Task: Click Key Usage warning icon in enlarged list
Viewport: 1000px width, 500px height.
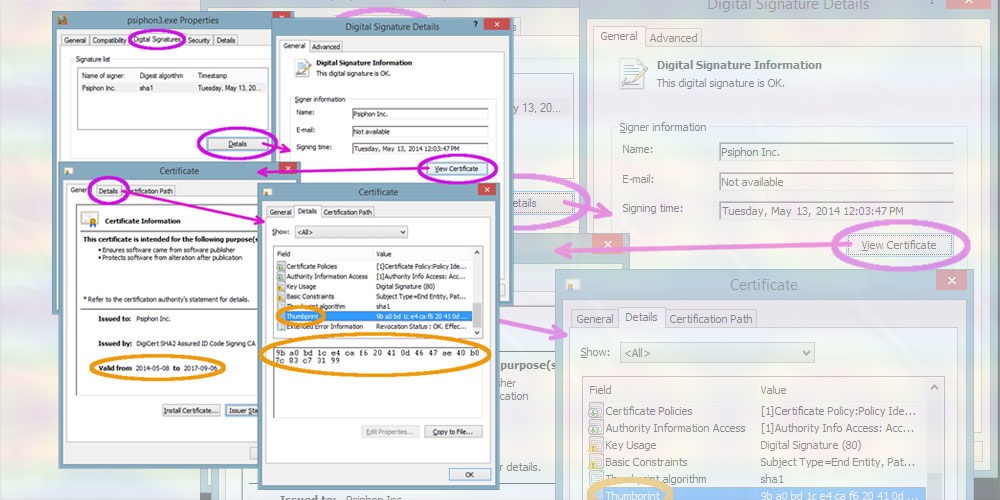Action: [595, 445]
